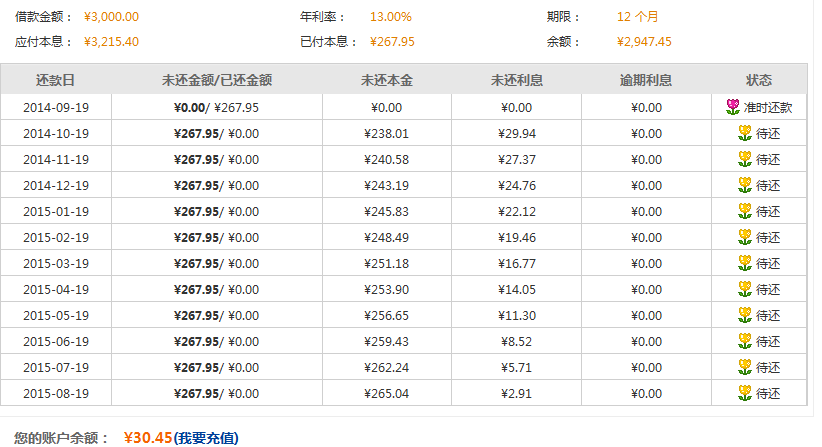Click the 未还本金 column header

386,80
